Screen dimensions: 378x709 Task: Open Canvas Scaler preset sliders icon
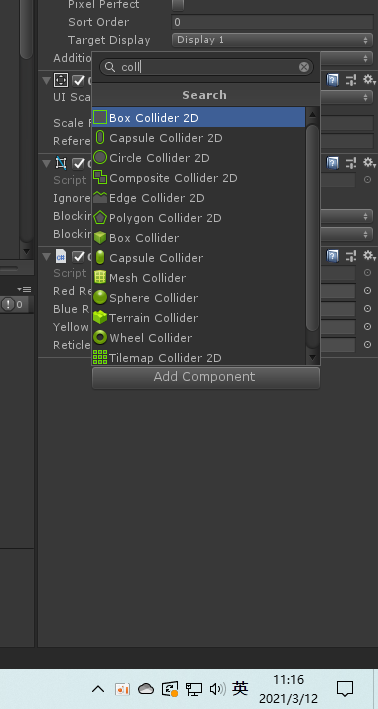[x=351, y=80]
